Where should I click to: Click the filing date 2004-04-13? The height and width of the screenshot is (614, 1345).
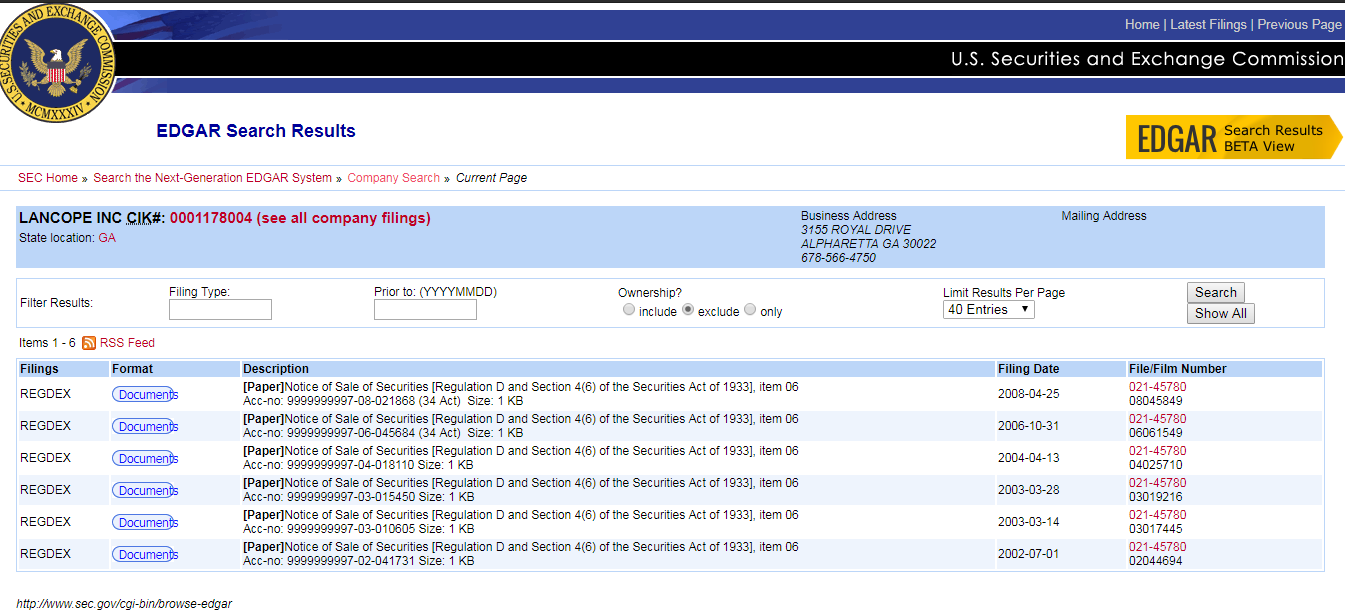point(1028,458)
